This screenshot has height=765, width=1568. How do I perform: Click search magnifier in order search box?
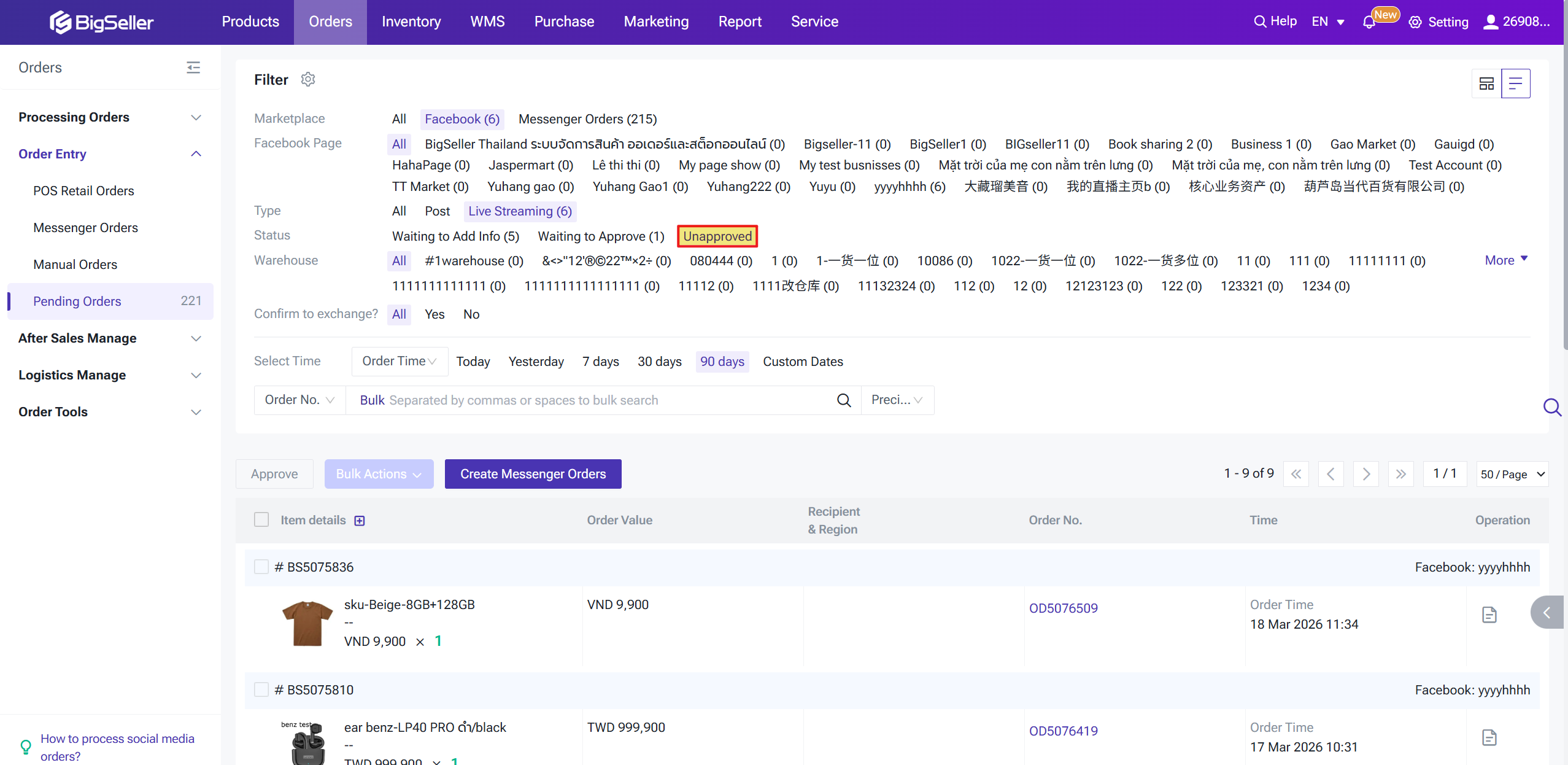click(x=844, y=400)
